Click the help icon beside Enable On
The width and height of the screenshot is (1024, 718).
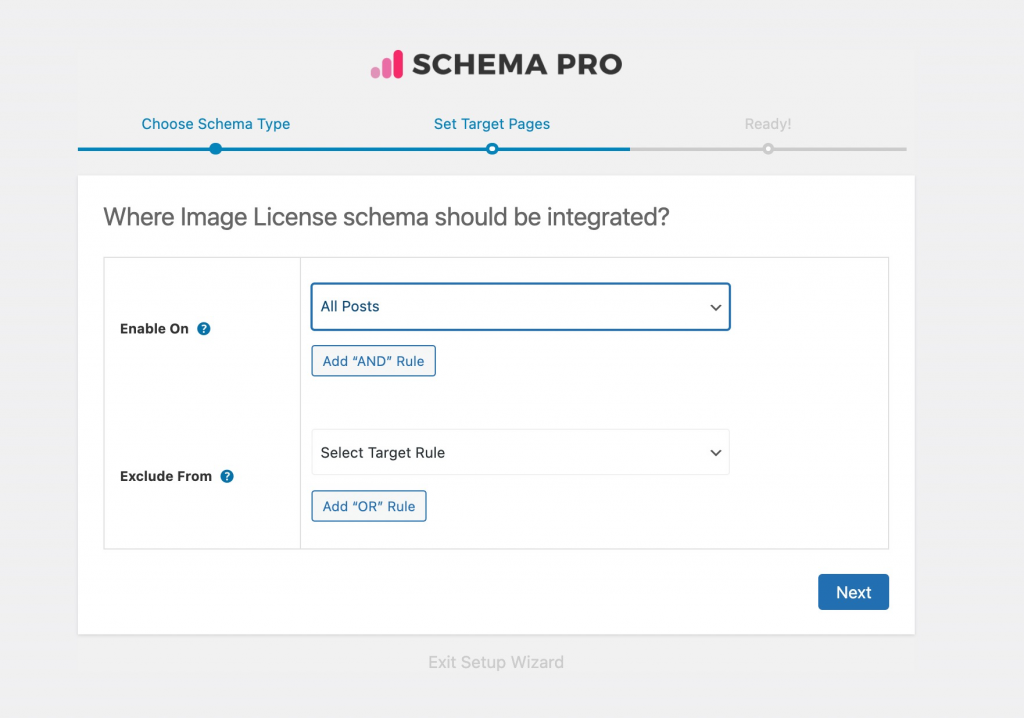click(x=204, y=328)
